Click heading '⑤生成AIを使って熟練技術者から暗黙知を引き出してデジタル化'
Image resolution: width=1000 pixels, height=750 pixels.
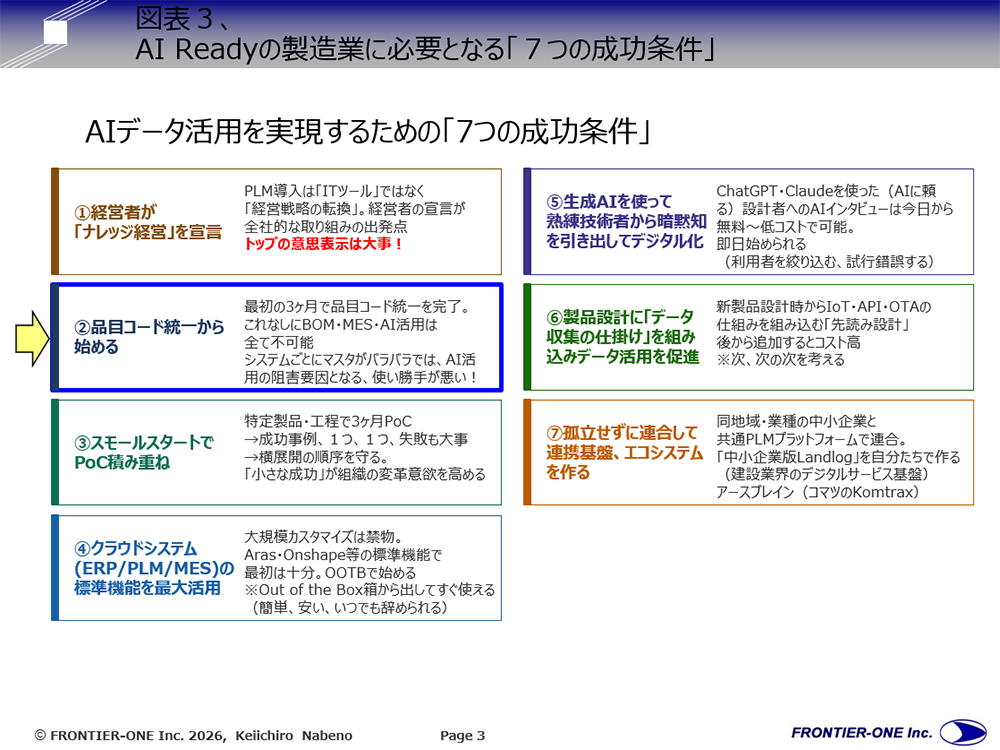(626, 221)
